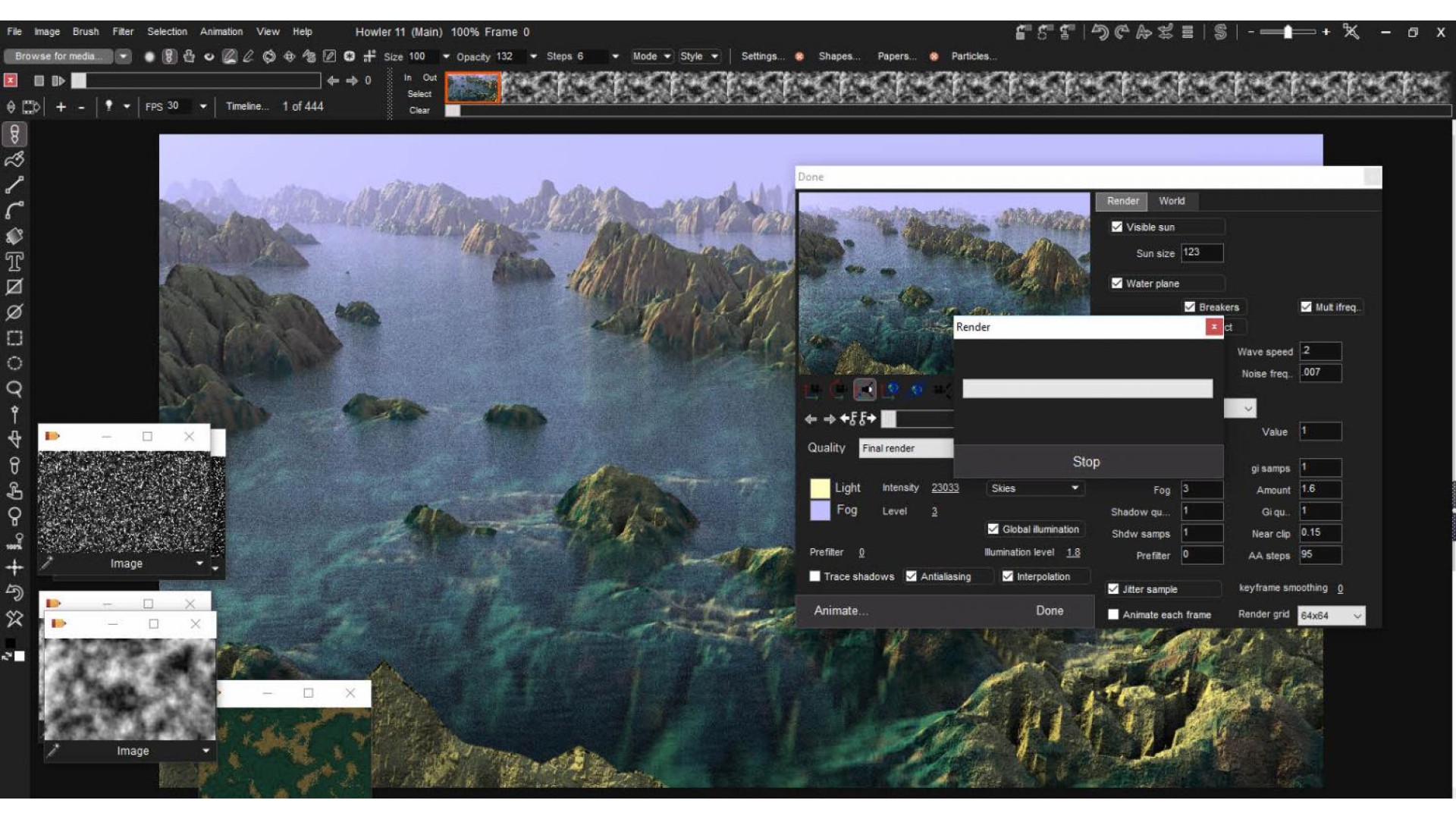Select the Line tool in left toolbar
1456x819 pixels.
(14, 185)
